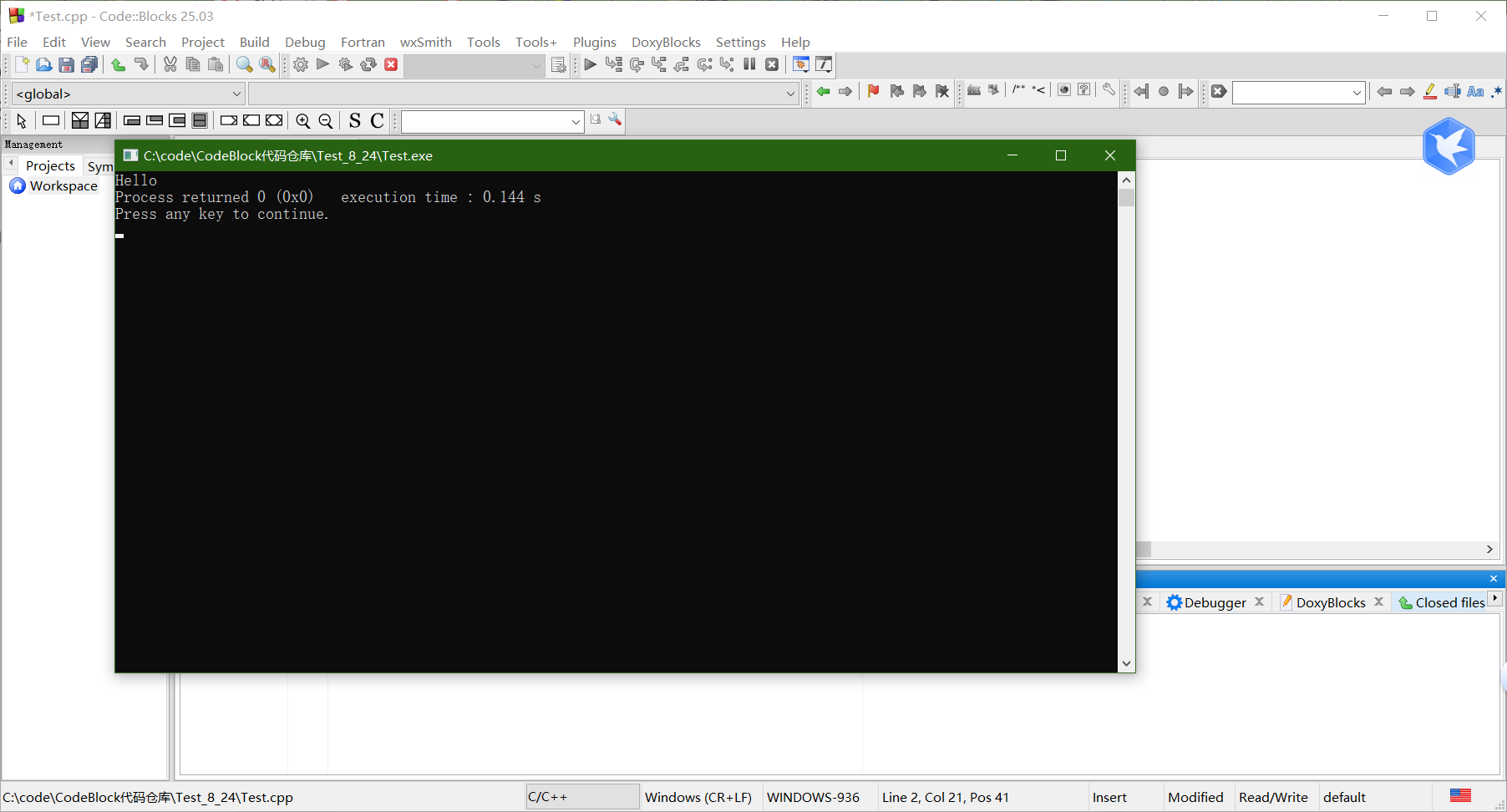
Task: Run the compiled program
Action: pyautogui.click(x=323, y=64)
